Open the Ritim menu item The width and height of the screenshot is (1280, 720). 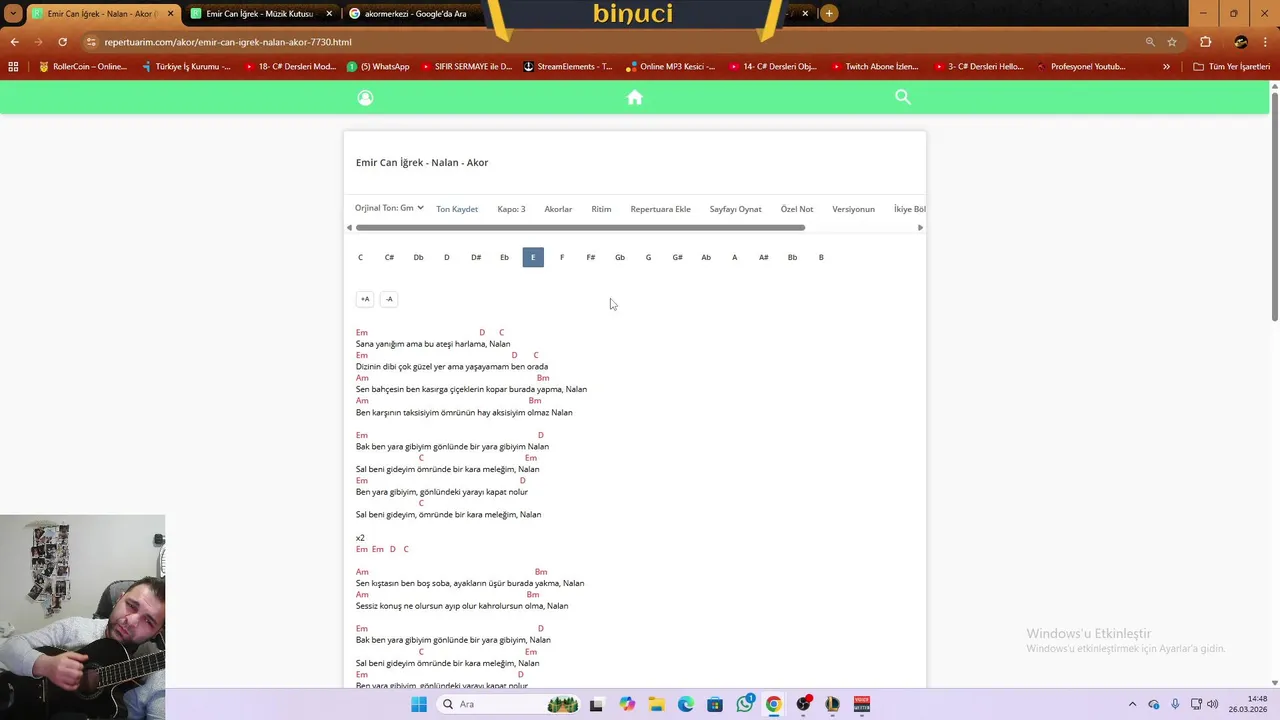(601, 209)
